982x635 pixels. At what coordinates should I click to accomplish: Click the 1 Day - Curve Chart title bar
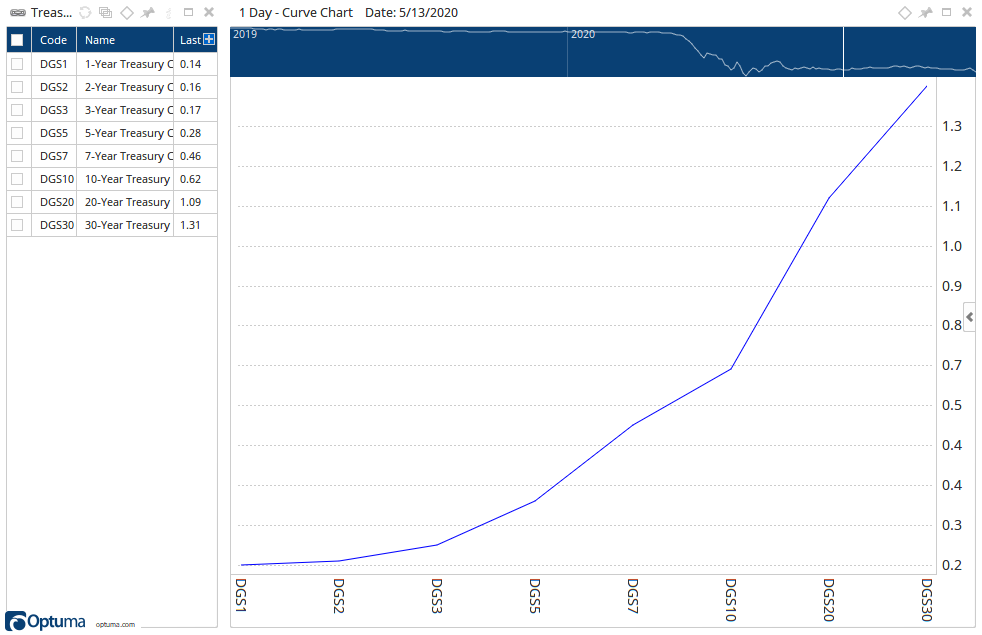tap(295, 12)
